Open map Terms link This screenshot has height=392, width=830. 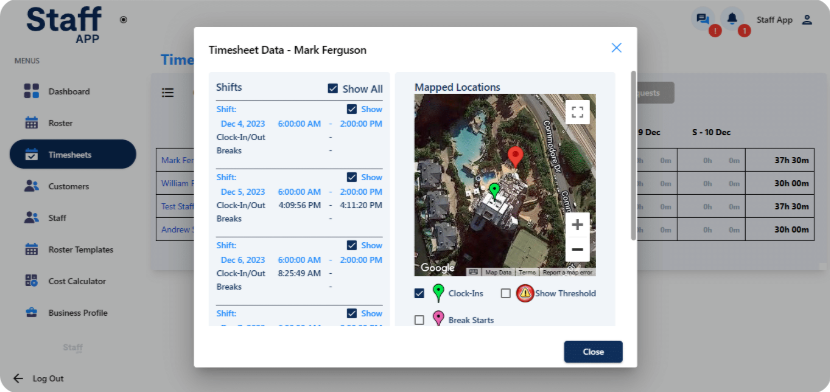[x=527, y=272]
